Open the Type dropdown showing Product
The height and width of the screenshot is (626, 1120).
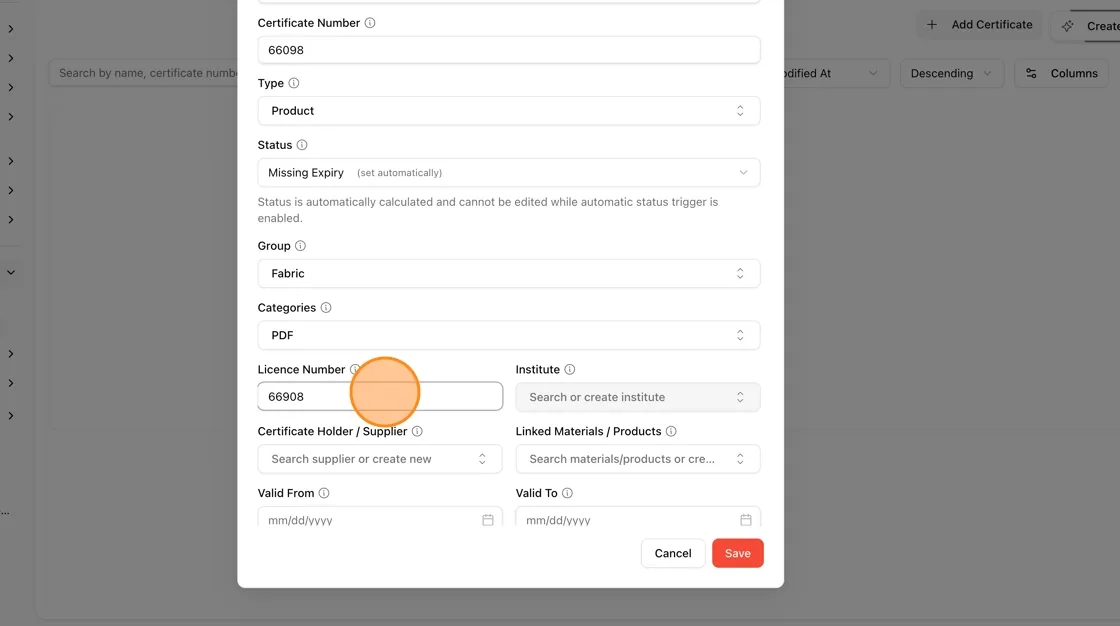[509, 111]
